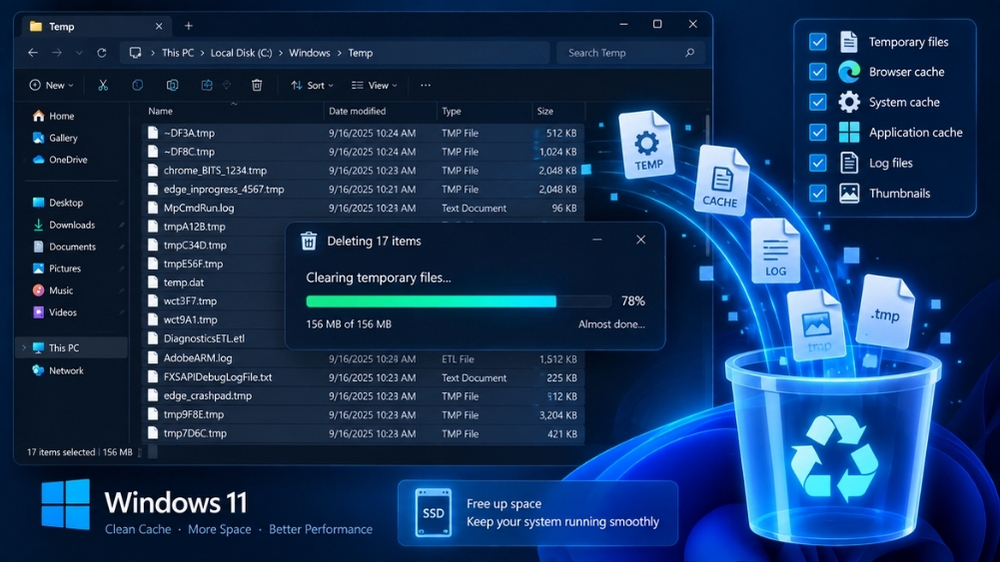Uncheck the Thumbnails checkbox

point(818,193)
